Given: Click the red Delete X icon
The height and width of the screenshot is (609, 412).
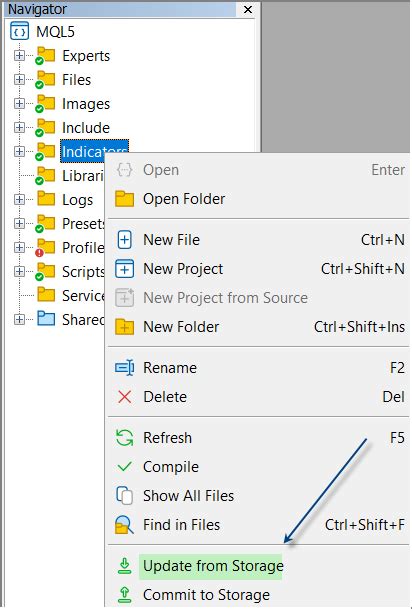Looking at the screenshot, I should pos(125,397).
